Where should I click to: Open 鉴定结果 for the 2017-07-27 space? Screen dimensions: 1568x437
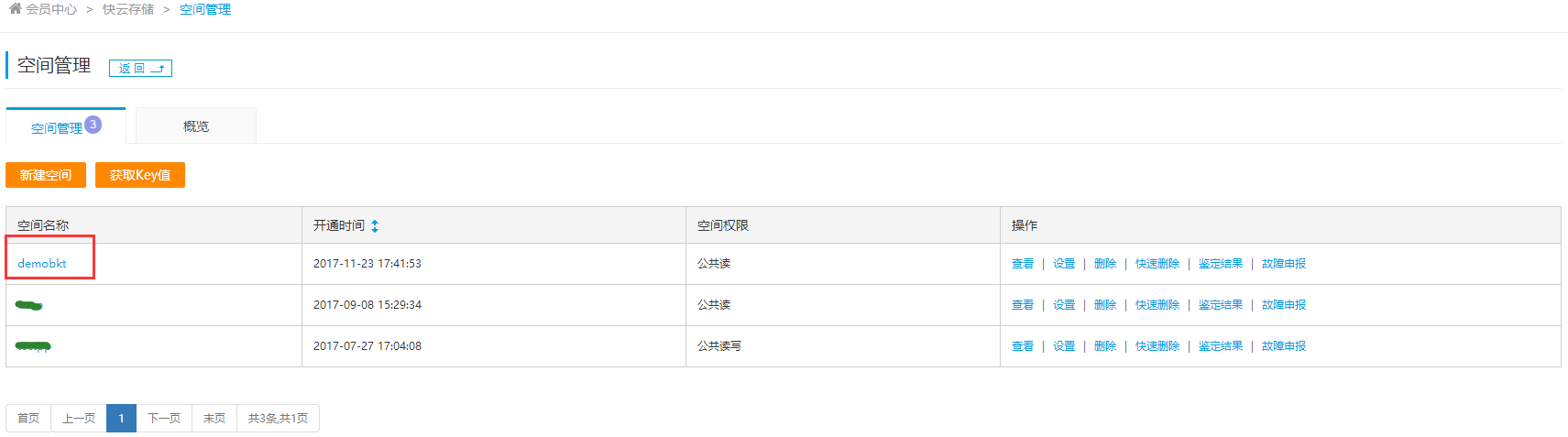tap(1221, 346)
